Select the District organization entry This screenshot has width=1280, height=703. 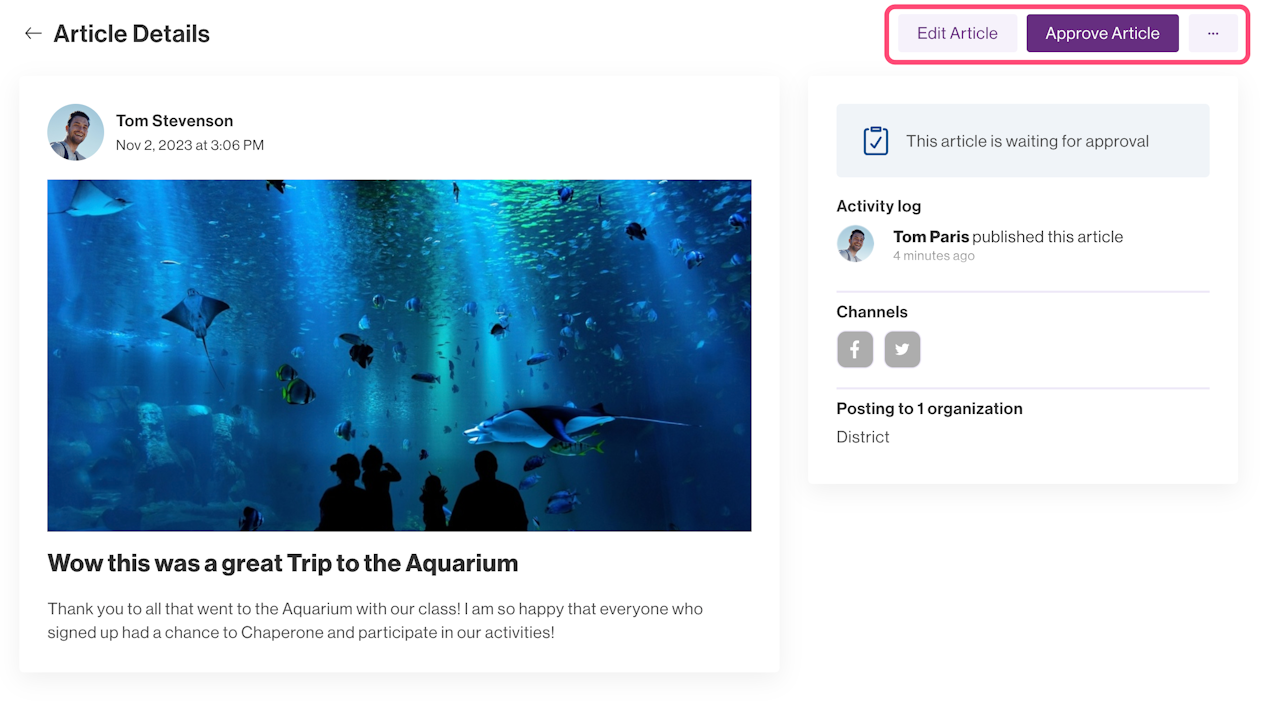(863, 437)
